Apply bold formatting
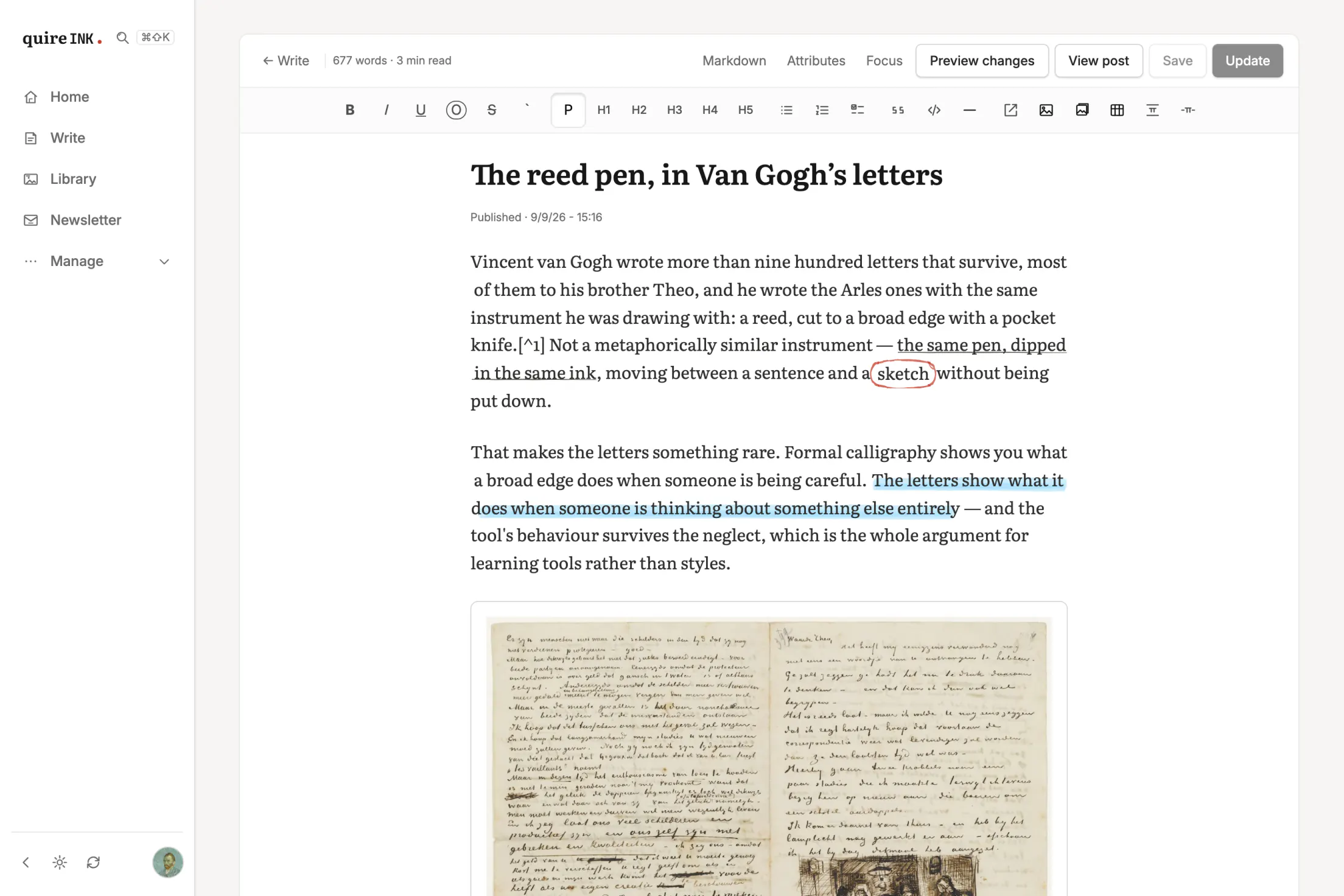The width and height of the screenshot is (1344, 896). click(x=349, y=110)
